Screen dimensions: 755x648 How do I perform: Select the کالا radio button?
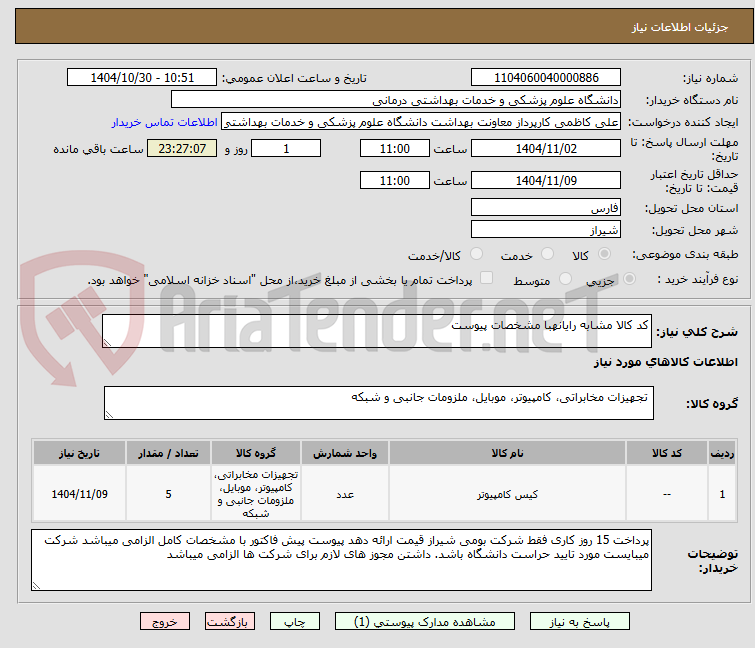pos(604,254)
